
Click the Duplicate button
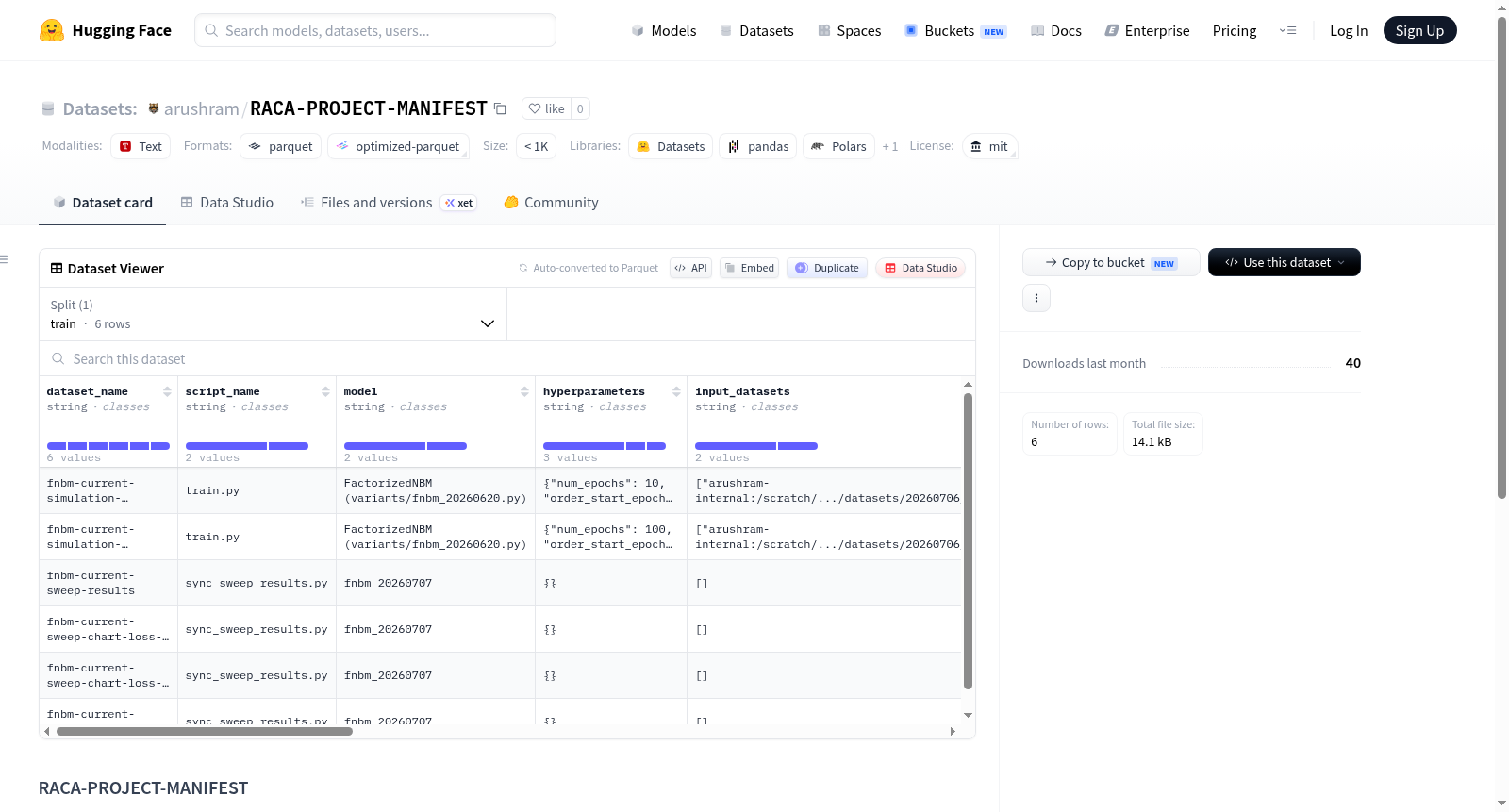point(827,268)
